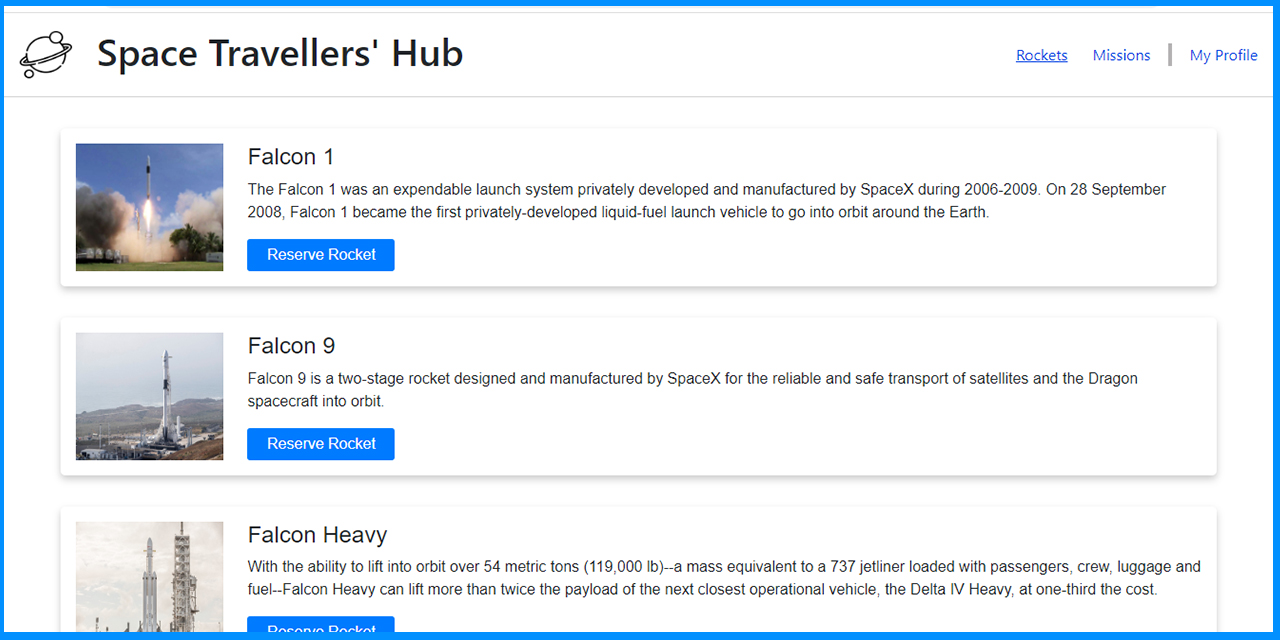The height and width of the screenshot is (640, 1280).
Task: Reserve the Falcon 9 rocket
Action: pos(320,444)
